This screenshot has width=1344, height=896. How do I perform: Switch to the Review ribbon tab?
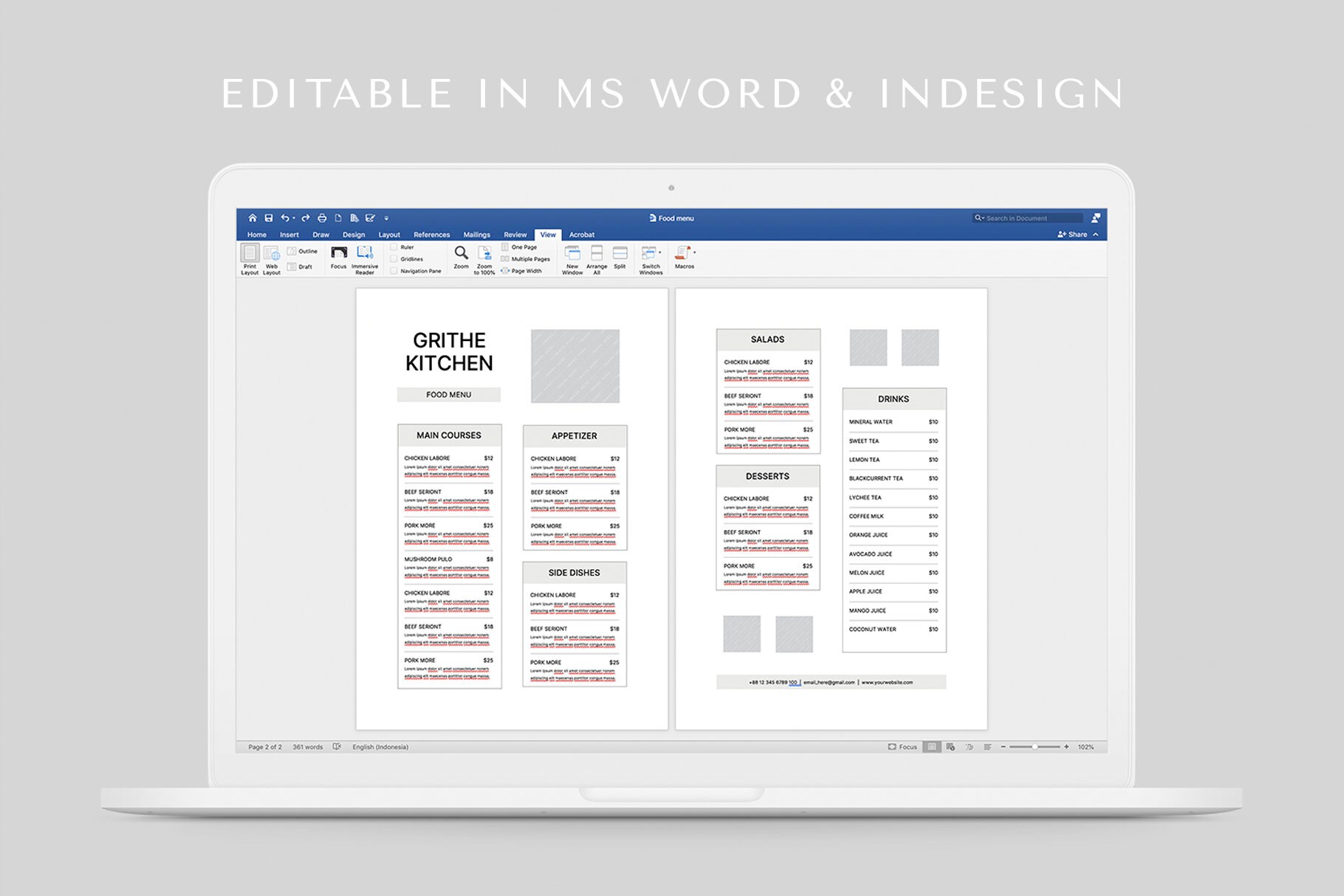515,234
